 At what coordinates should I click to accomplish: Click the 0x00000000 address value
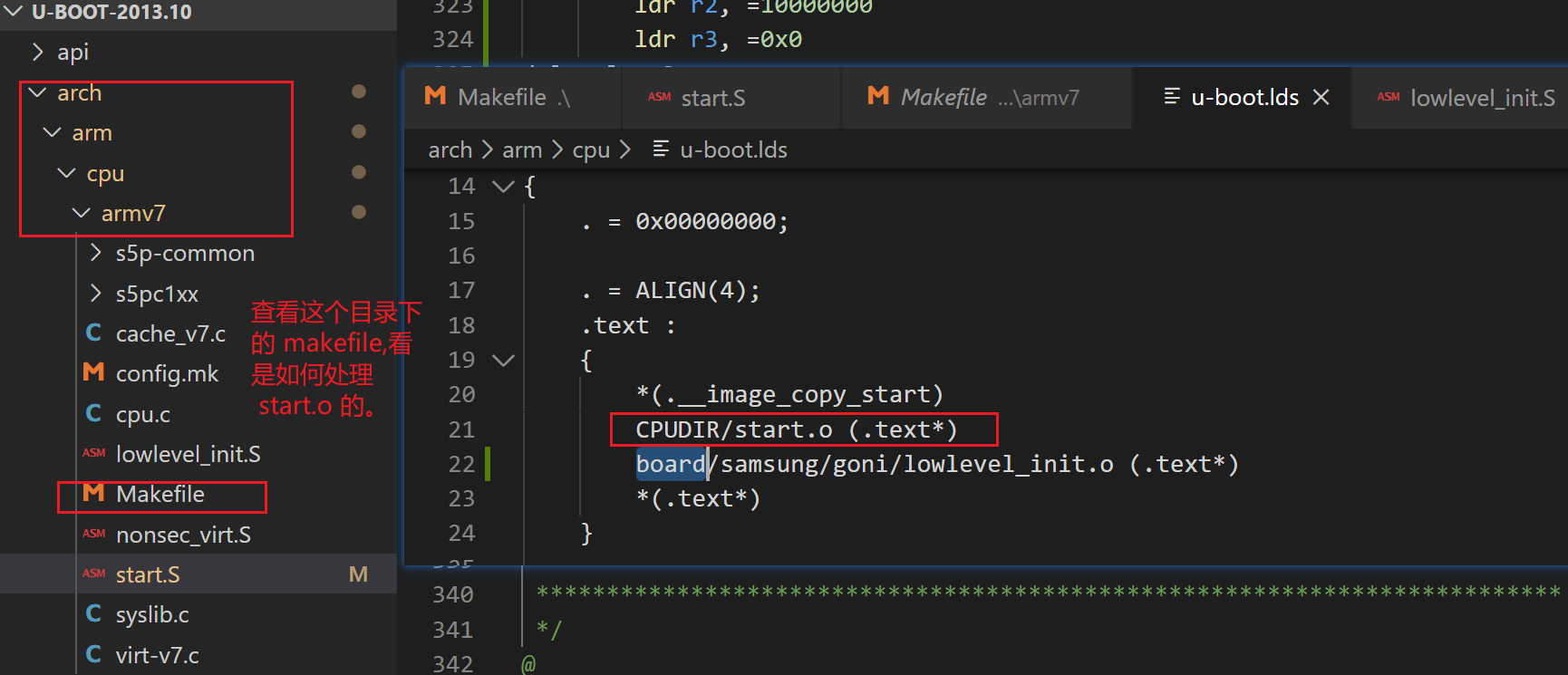pos(706,221)
